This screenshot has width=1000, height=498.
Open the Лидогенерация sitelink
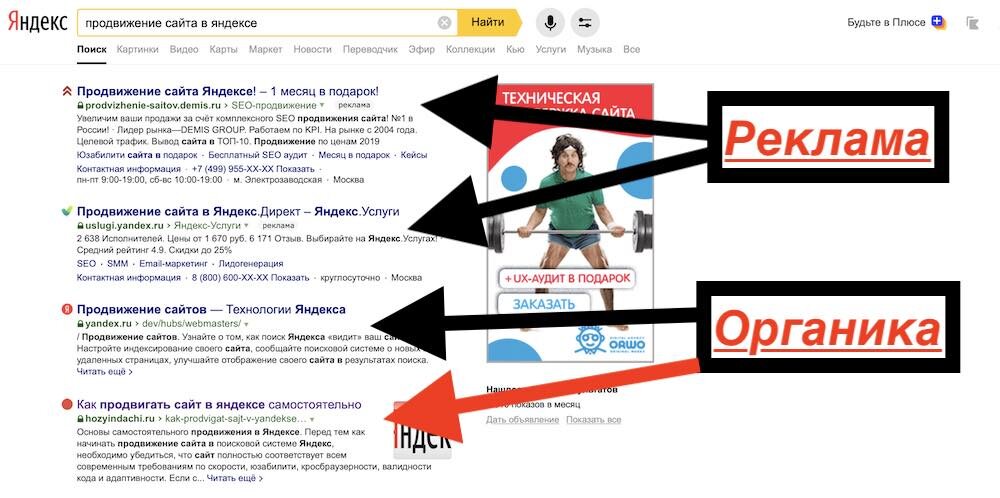(251, 263)
